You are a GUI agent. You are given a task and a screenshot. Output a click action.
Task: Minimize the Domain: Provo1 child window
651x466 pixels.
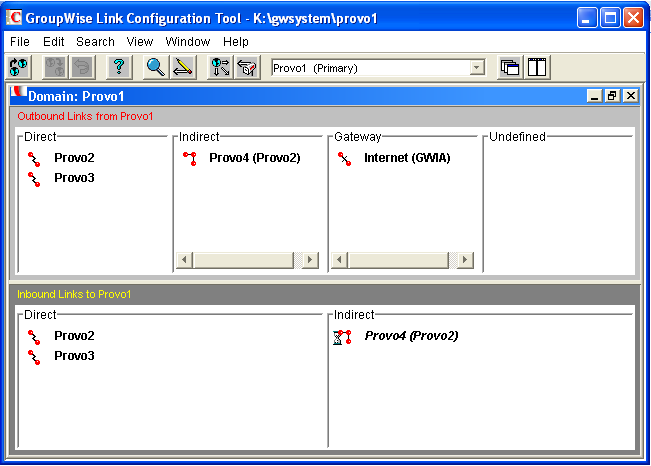click(x=595, y=96)
